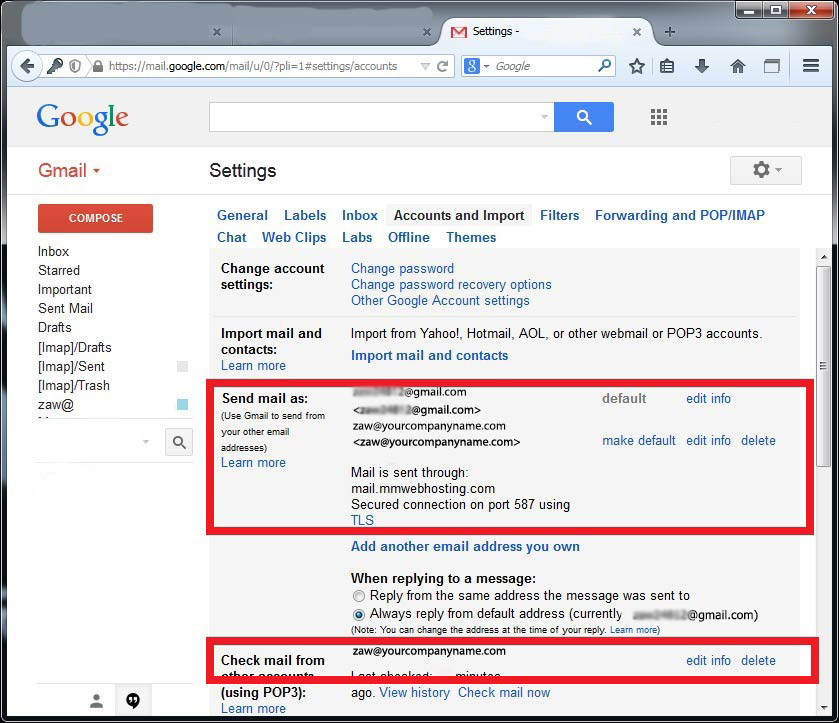Switch to the Inbox settings tab
Image resolution: width=839 pixels, height=723 pixels.
point(360,215)
